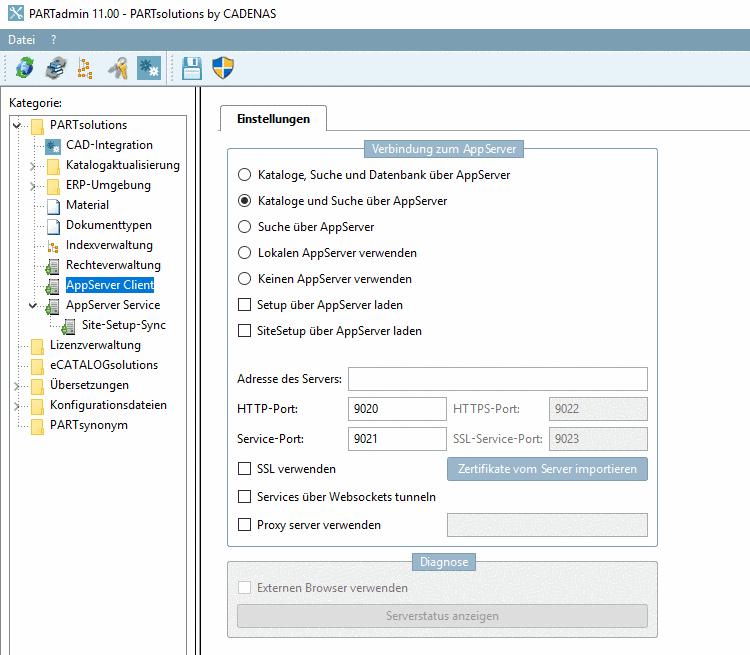Click the PARTsolutions root folder icon
Image resolution: width=750 pixels, height=655 pixels.
[x=37, y=126]
